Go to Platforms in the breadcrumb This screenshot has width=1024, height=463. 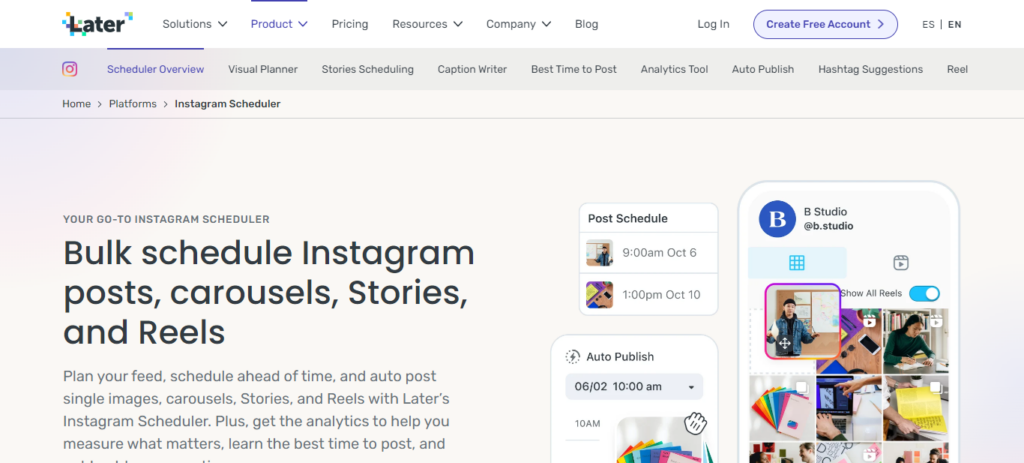pyautogui.click(x=132, y=104)
